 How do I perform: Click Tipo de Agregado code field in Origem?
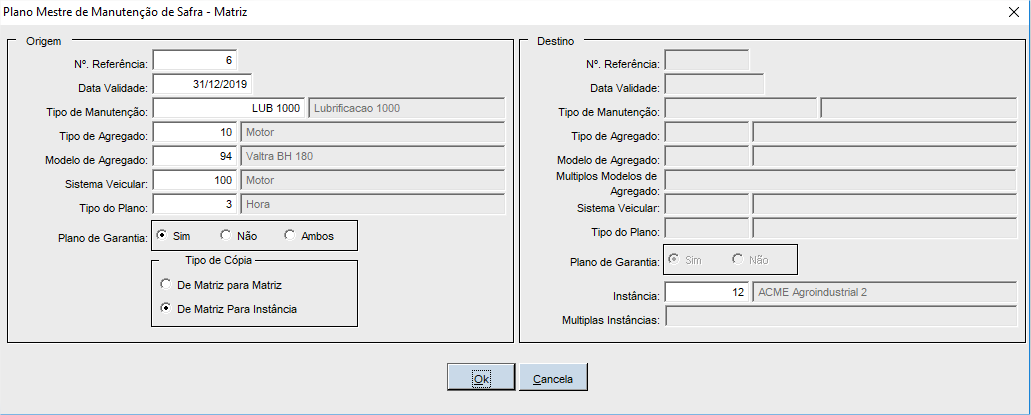coord(194,132)
